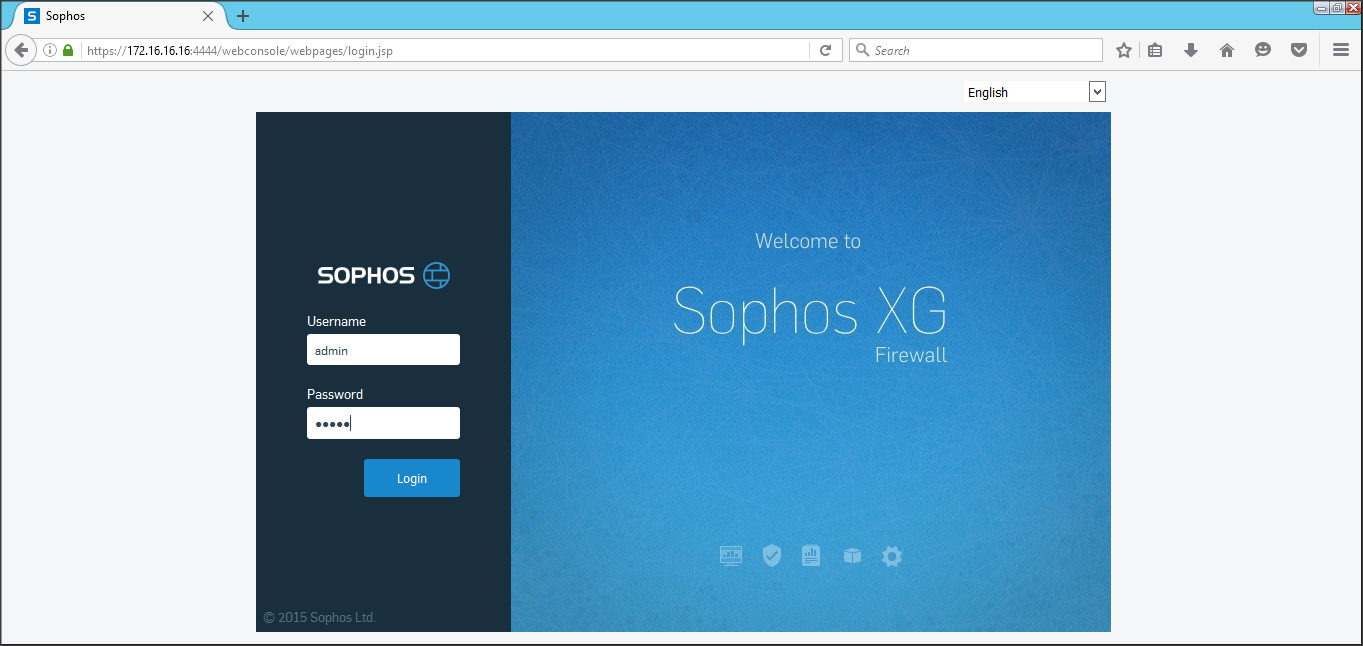Screen dimensions: 1363x646
Task: Focus the Username input field
Action: tap(383, 350)
